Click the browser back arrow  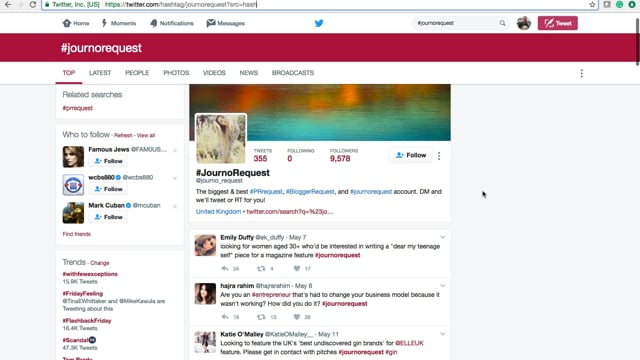coord(8,4)
